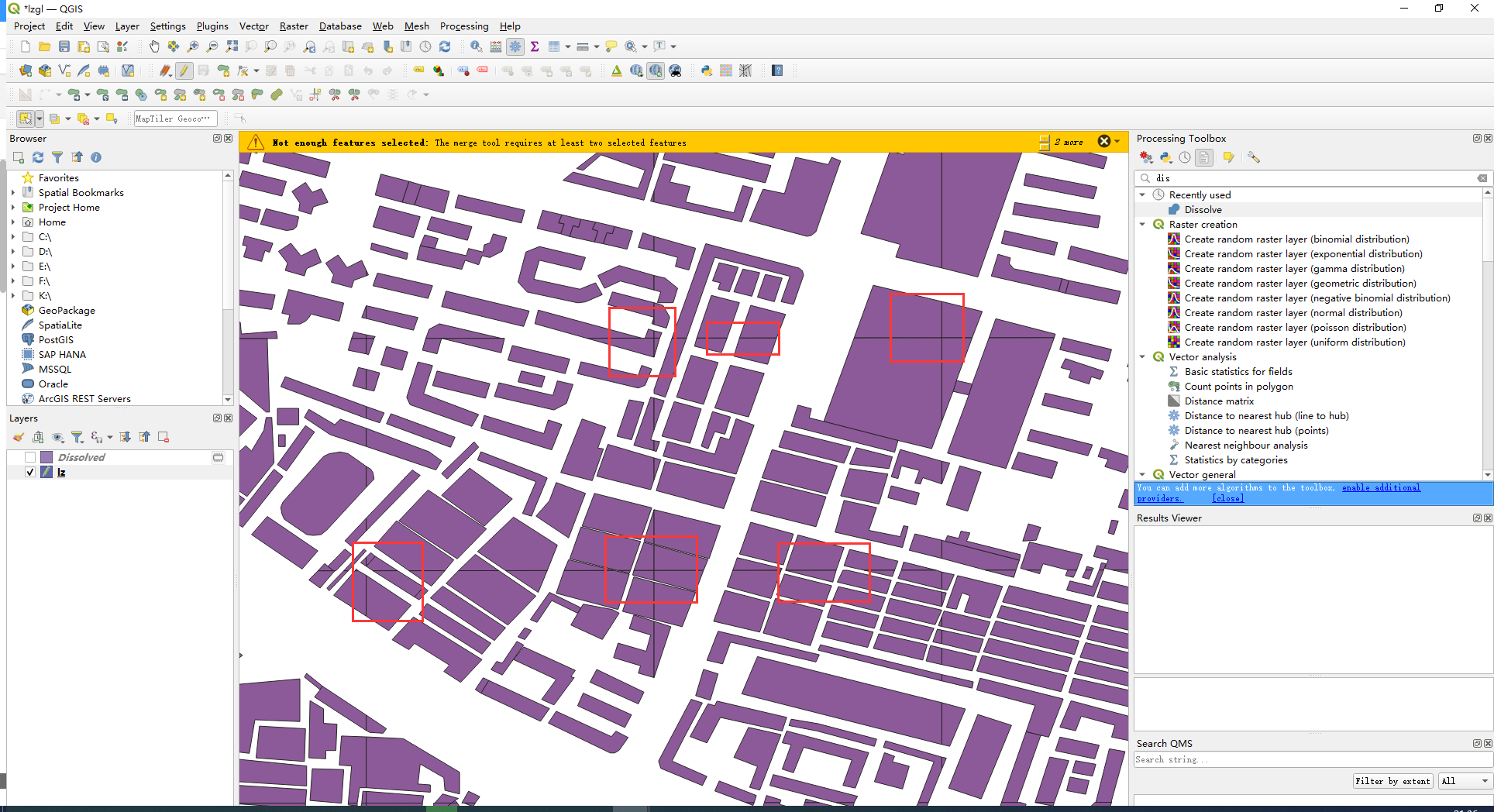Save the project with the floppy icon
1494x812 pixels.
coord(64,46)
